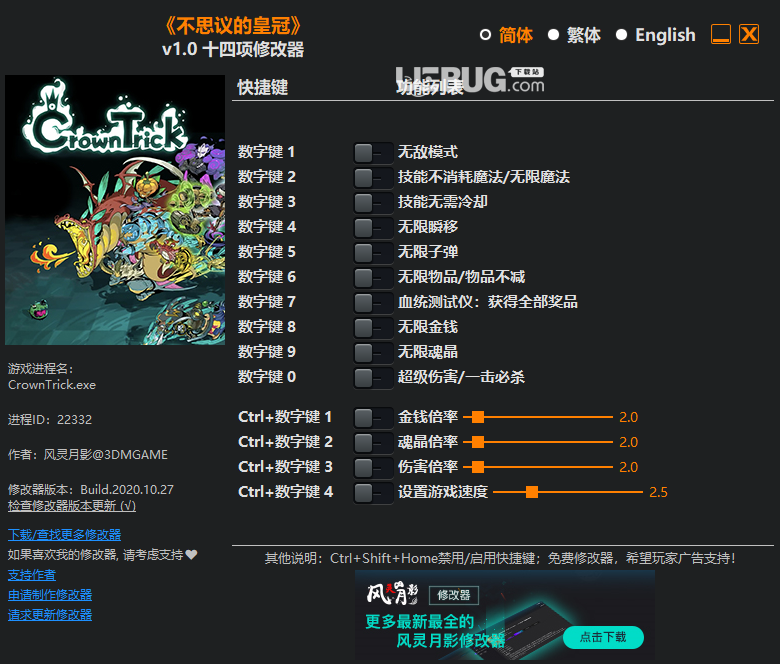
Task: Turn on 设置游戏速度 switch
Action: 373,493
